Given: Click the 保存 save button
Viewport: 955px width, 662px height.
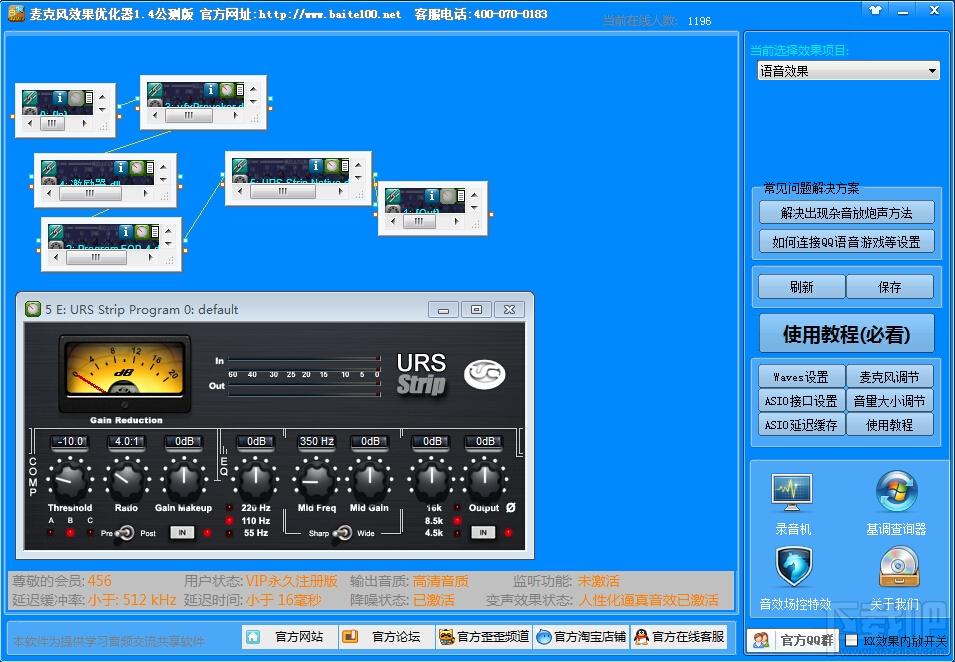Looking at the screenshot, I should point(889,287).
